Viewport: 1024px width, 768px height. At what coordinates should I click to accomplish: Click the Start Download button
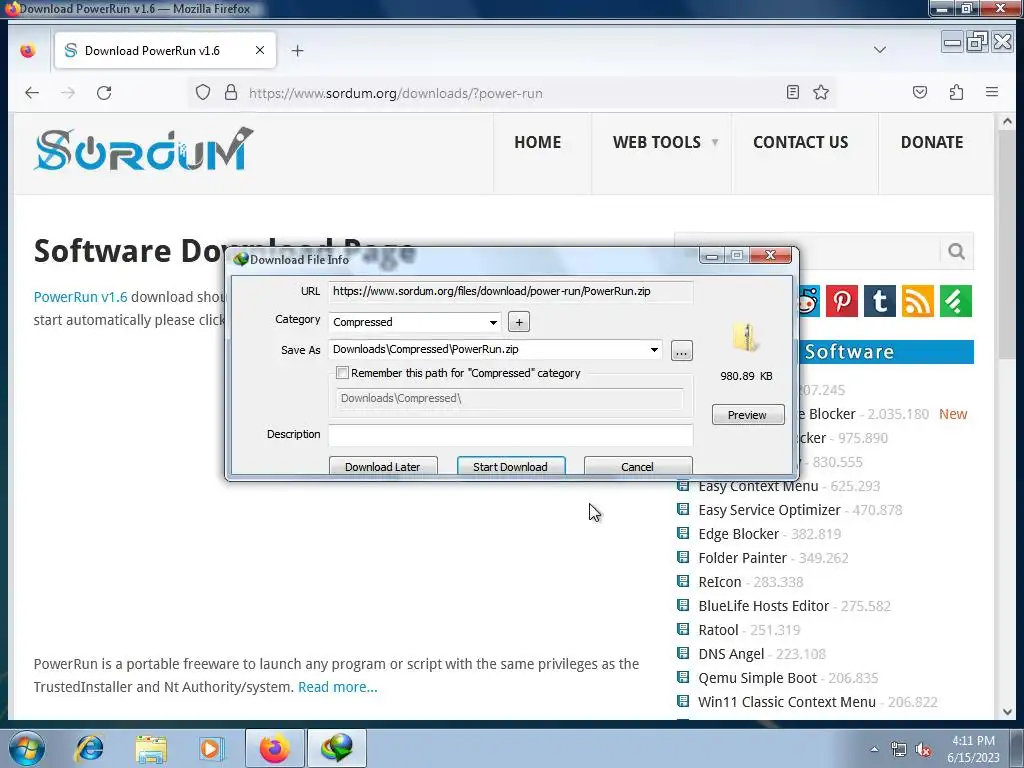coord(511,466)
